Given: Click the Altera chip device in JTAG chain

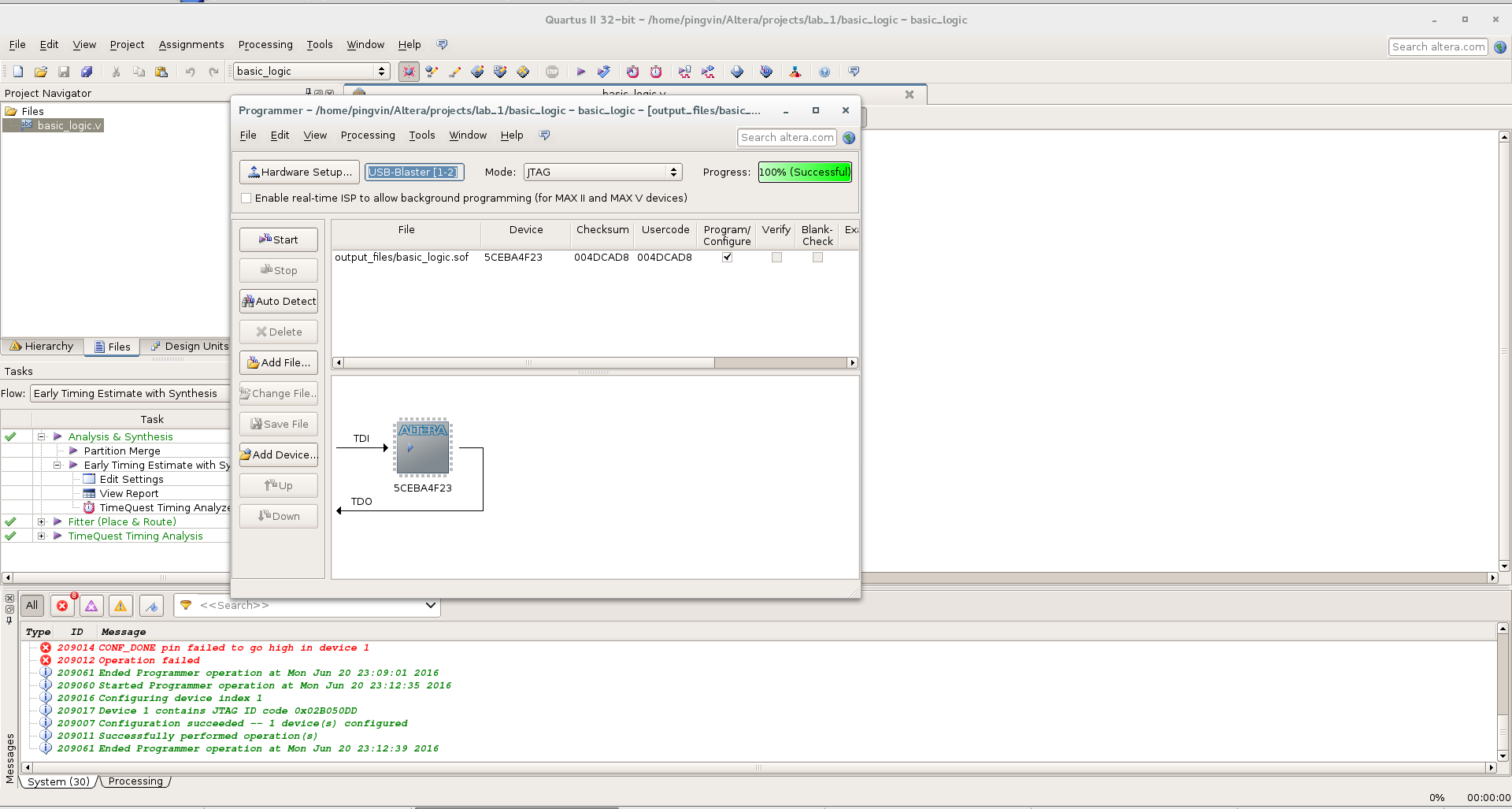Looking at the screenshot, I should click(x=423, y=448).
